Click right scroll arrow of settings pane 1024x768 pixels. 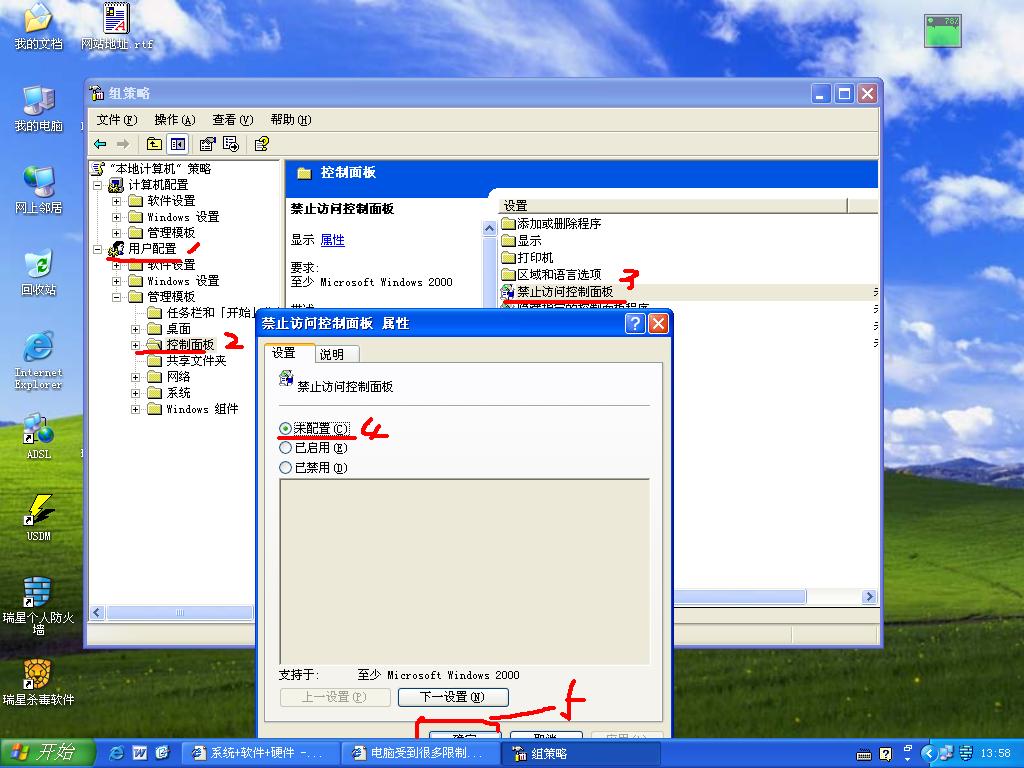coord(869,596)
